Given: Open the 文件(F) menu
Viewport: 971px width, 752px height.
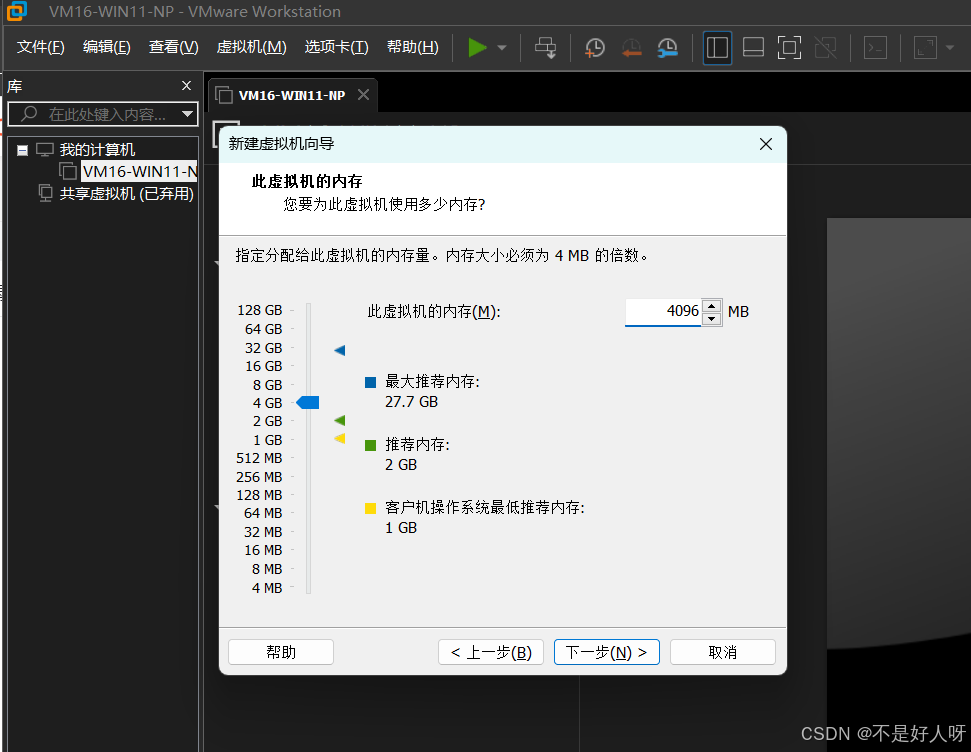Looking at the screenshot, I should click(40, 47).
